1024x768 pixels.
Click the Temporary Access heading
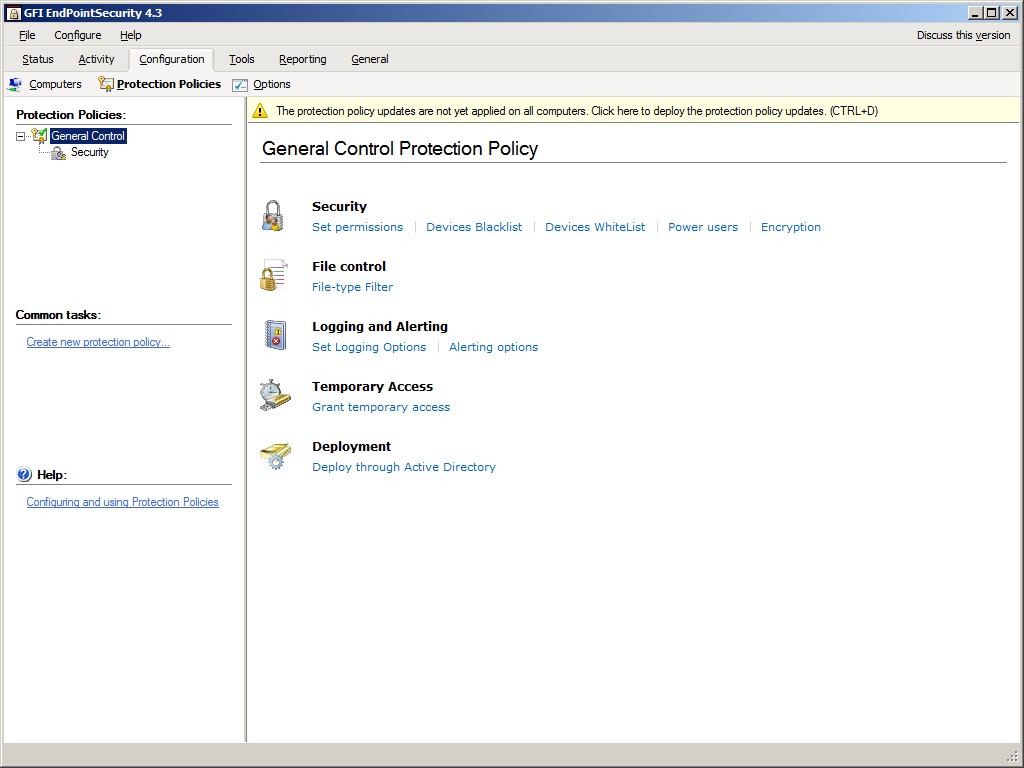372,387
